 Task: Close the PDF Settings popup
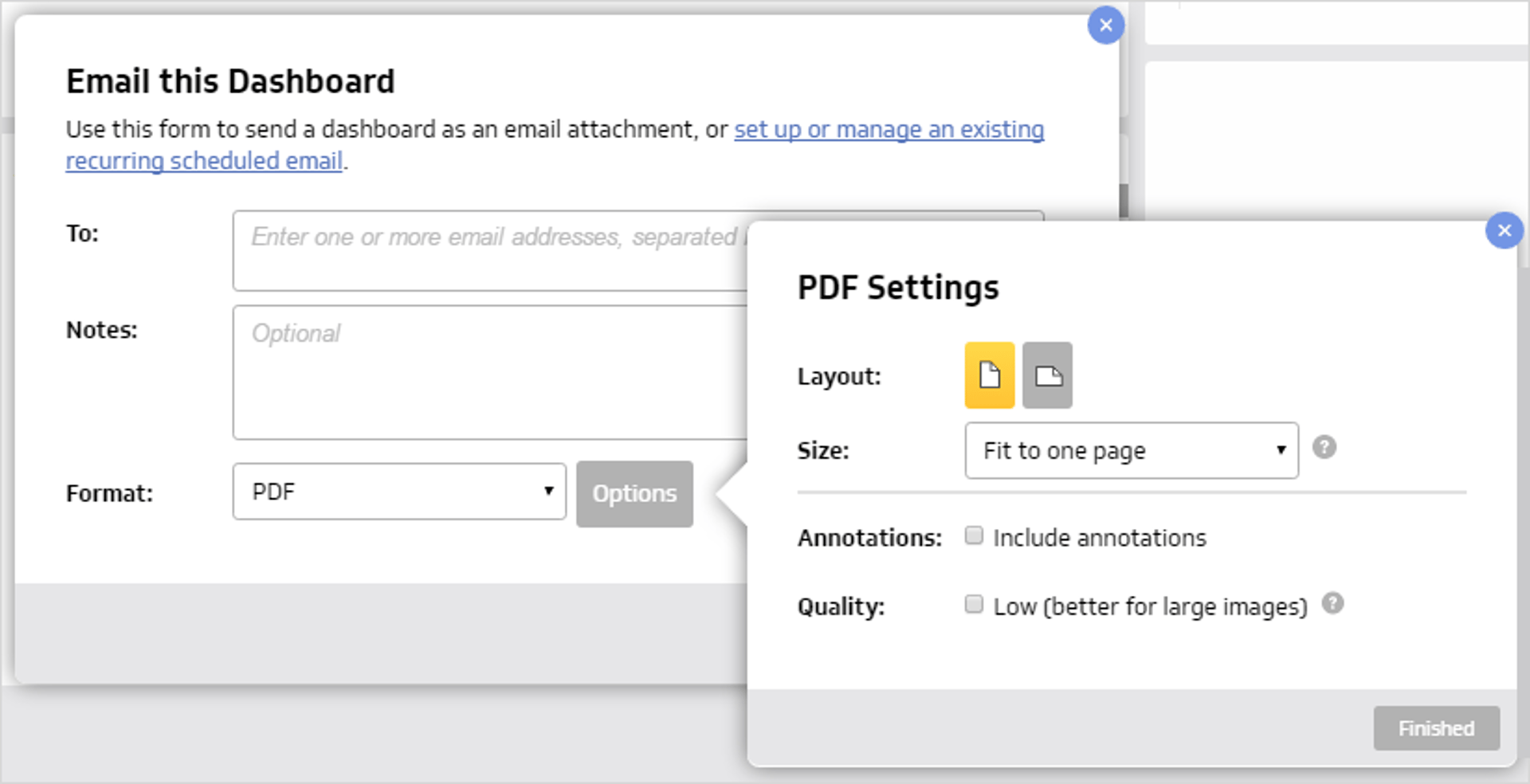1504,231
